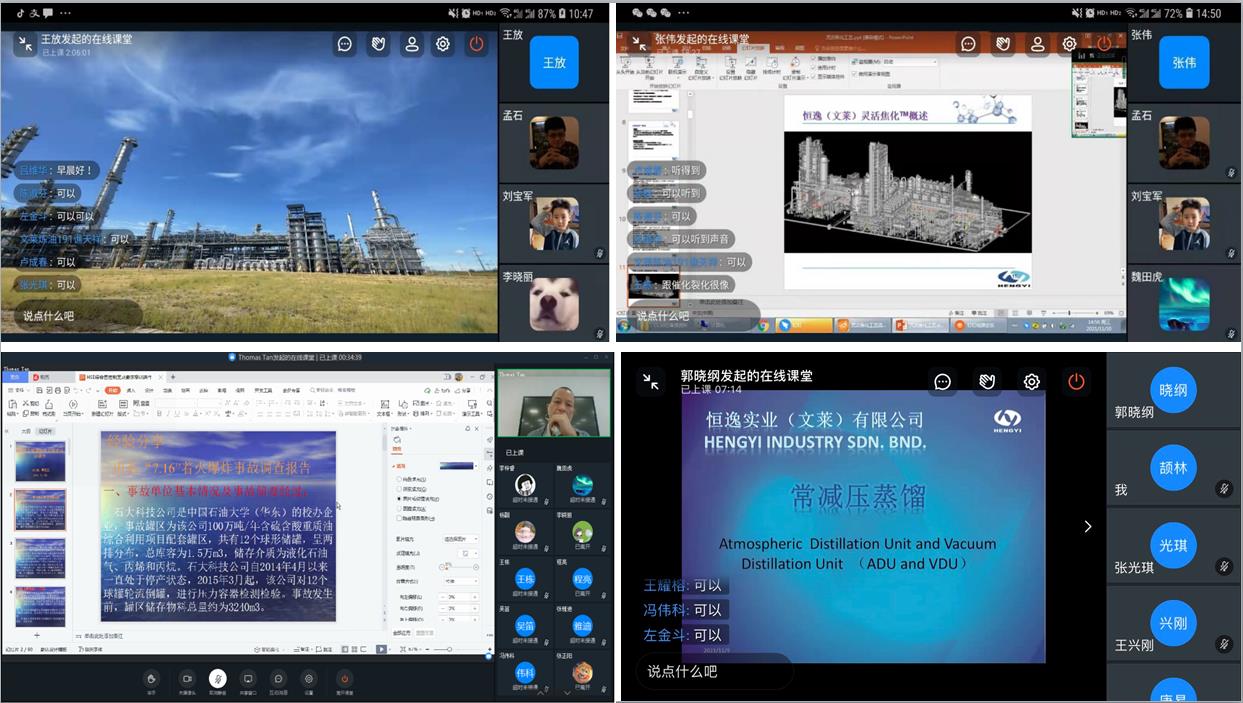Click 说点什么吧 input in 郭晓纲's classroom
The image size is (1243, 703).
point(713,671)
